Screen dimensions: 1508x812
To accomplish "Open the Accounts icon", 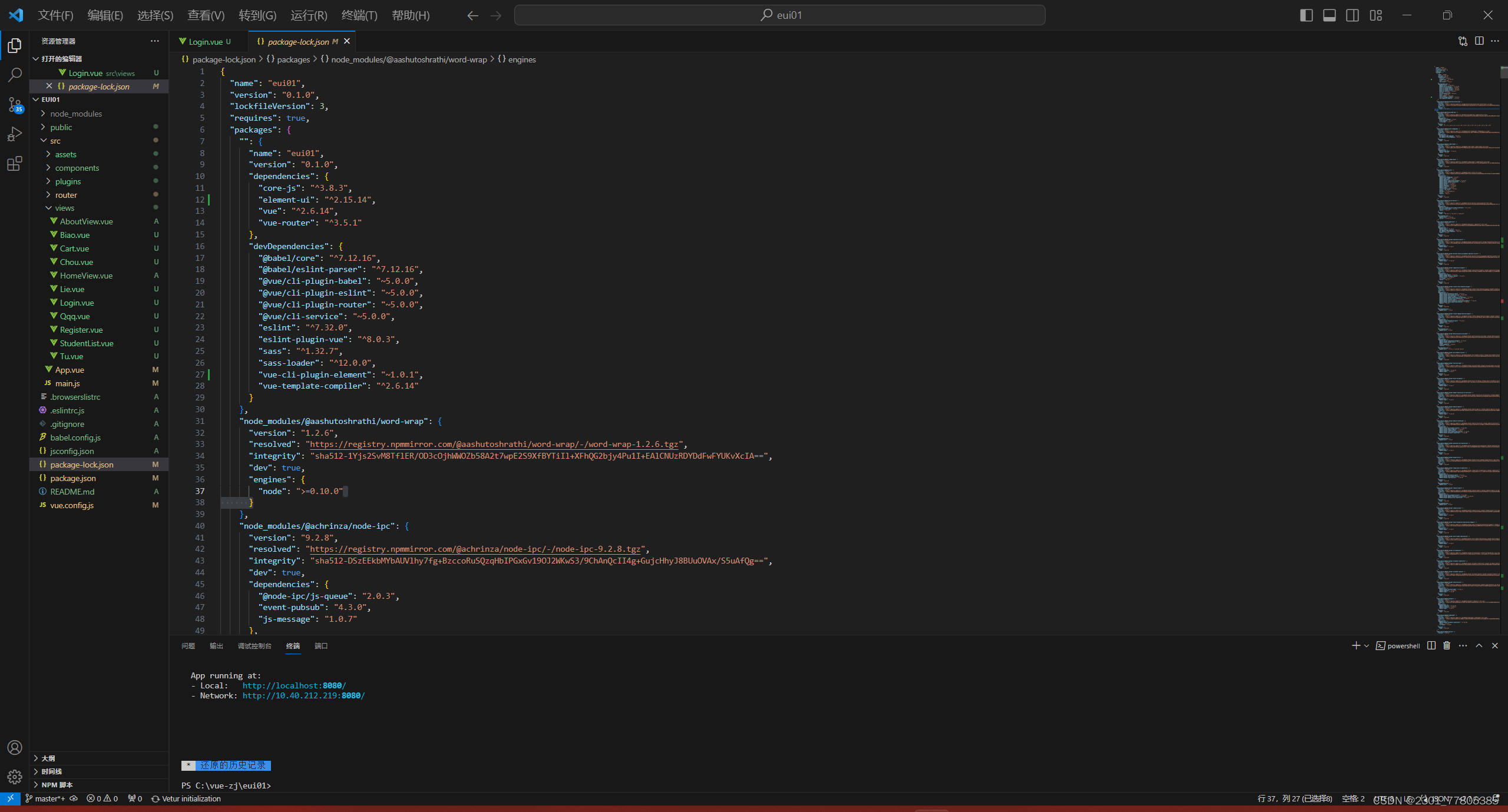I will pos(15,747).
